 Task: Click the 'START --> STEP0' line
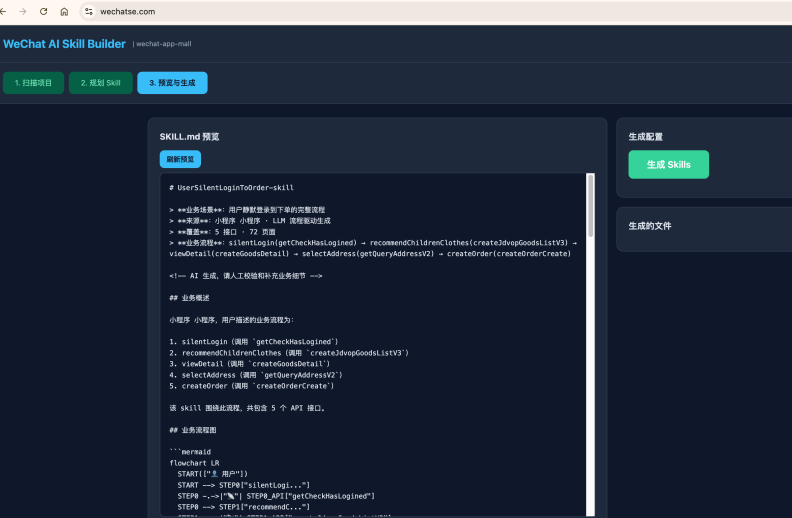coord(243,485)
